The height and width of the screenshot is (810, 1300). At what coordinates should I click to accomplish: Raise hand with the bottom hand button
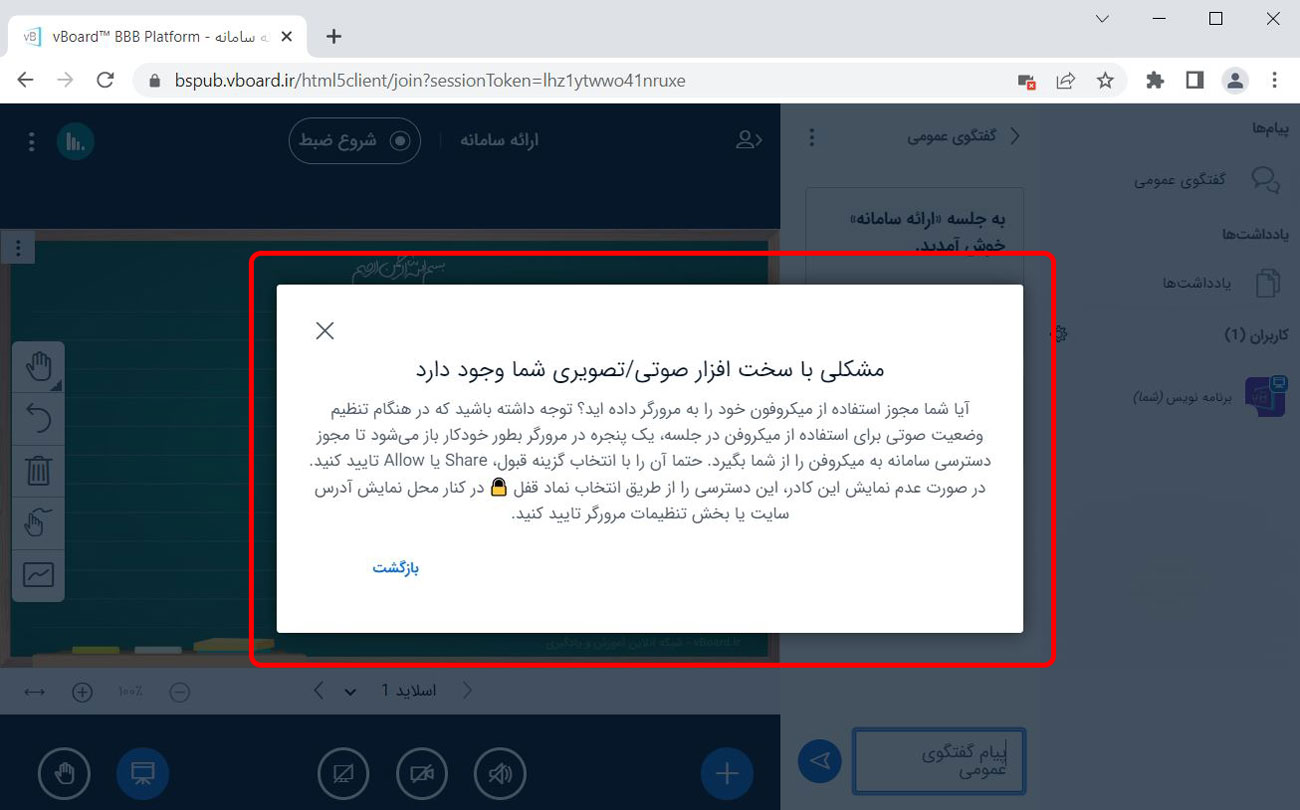(x=64, y=773)
